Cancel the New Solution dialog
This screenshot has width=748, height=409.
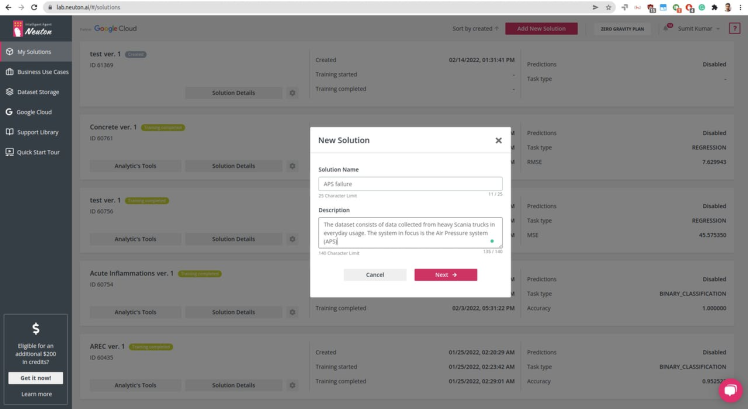[375, 275]
